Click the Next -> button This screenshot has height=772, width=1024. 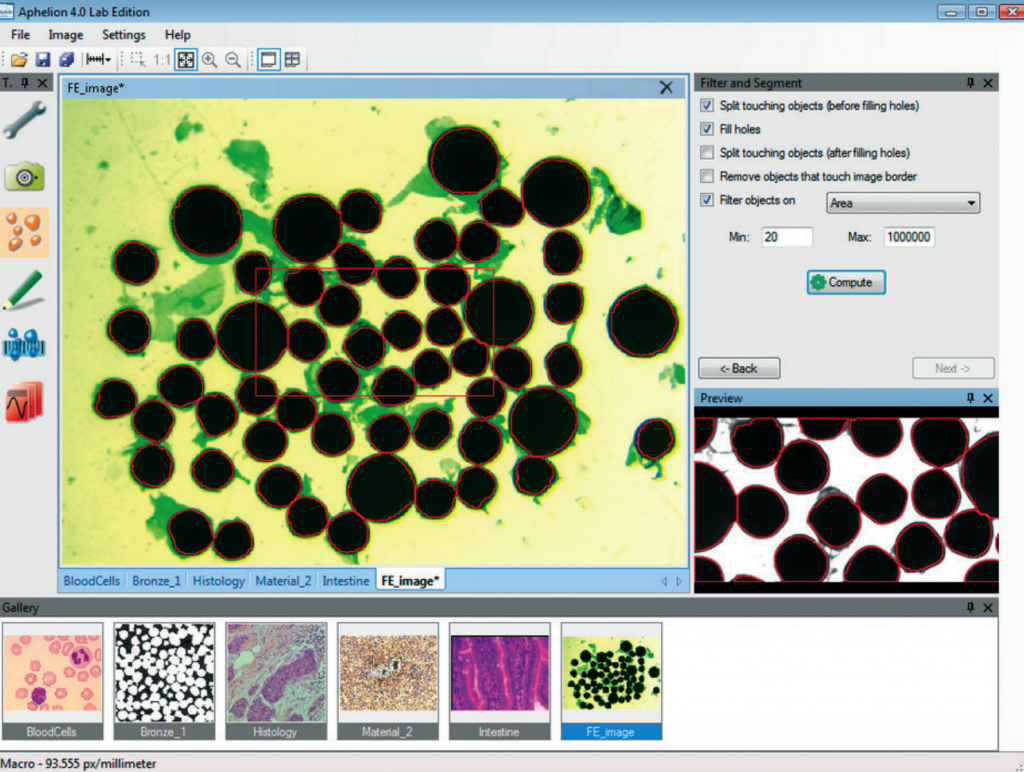click(953, 368)
